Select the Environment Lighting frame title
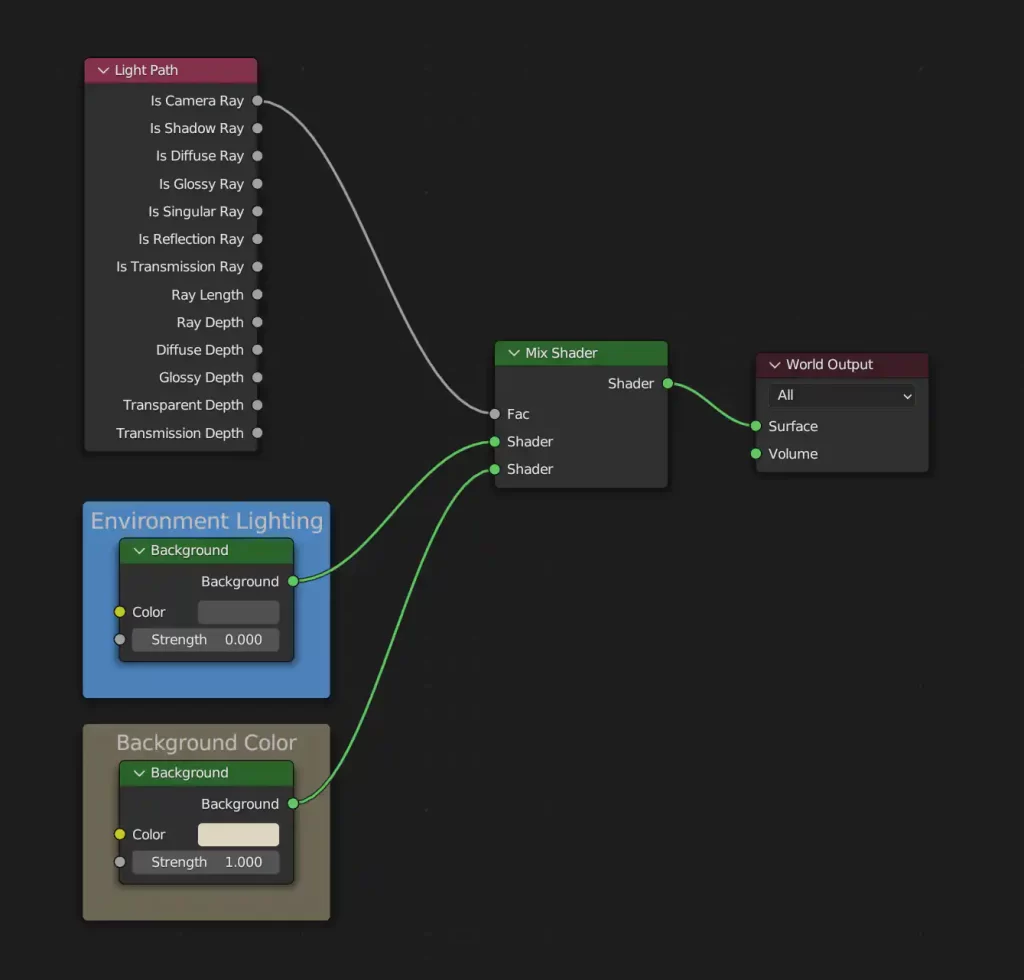Viewport: 1024px width, 980px height. click(x=206, y=521)
